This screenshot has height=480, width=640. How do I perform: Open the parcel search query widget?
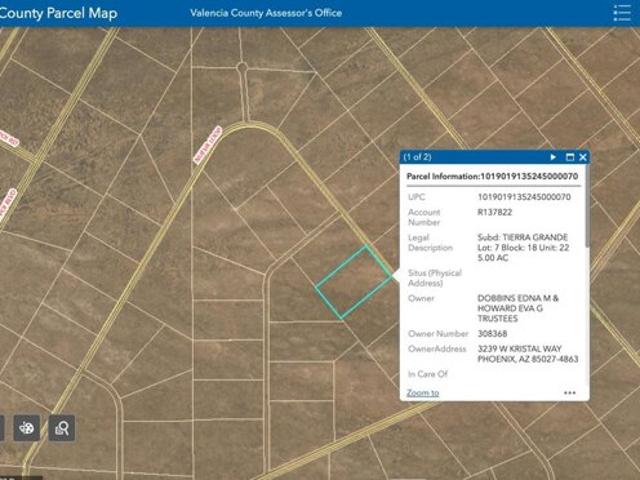click(x=62, y=428)
